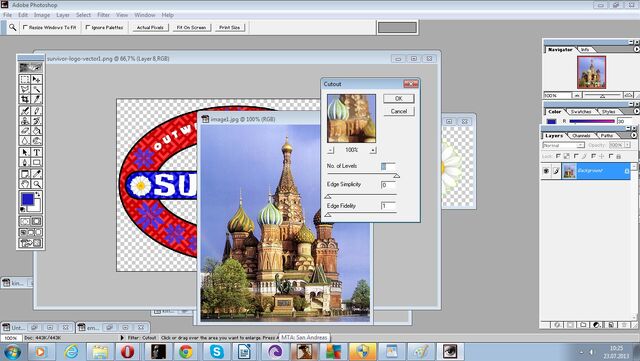Viewport: 640px width, 361px height.
Task: Open the Color palette menu arrow
Action: (x=636, y=111)
